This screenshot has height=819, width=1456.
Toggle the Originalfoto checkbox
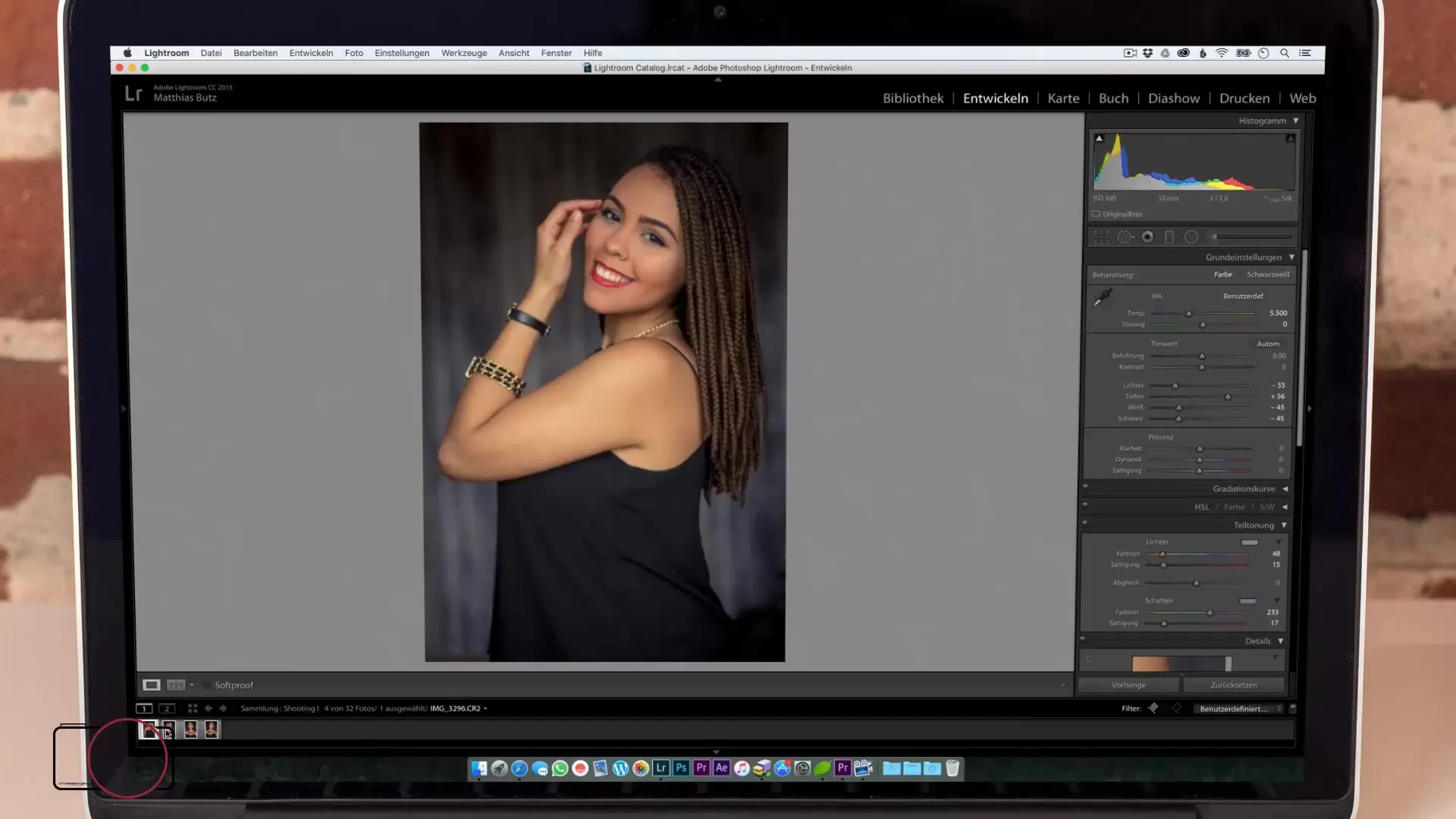coord(1096,214)
